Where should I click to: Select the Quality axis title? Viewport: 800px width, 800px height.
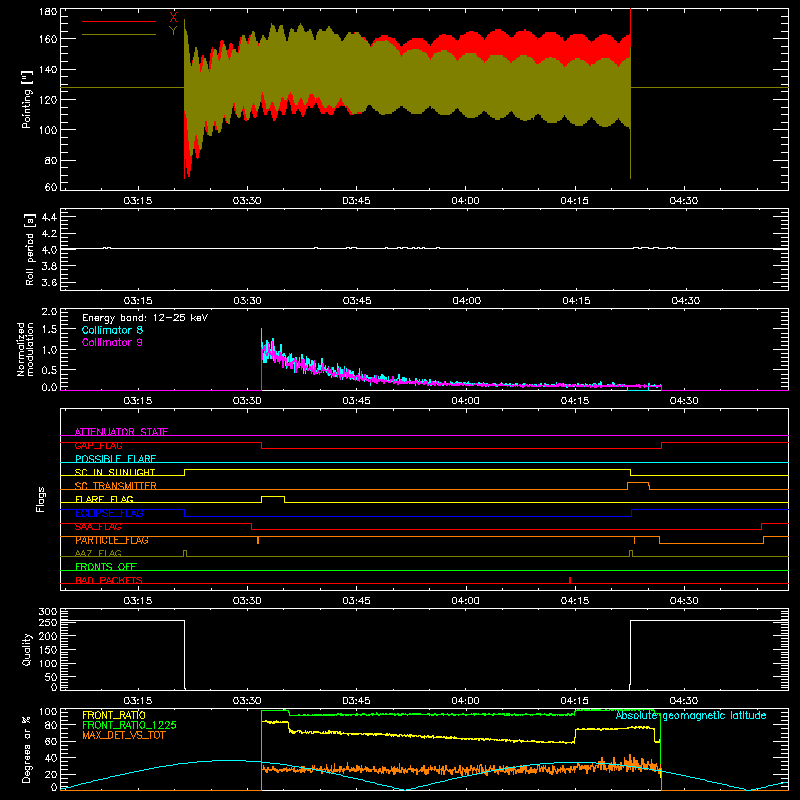pyautogui.click(x=27, y=649)
